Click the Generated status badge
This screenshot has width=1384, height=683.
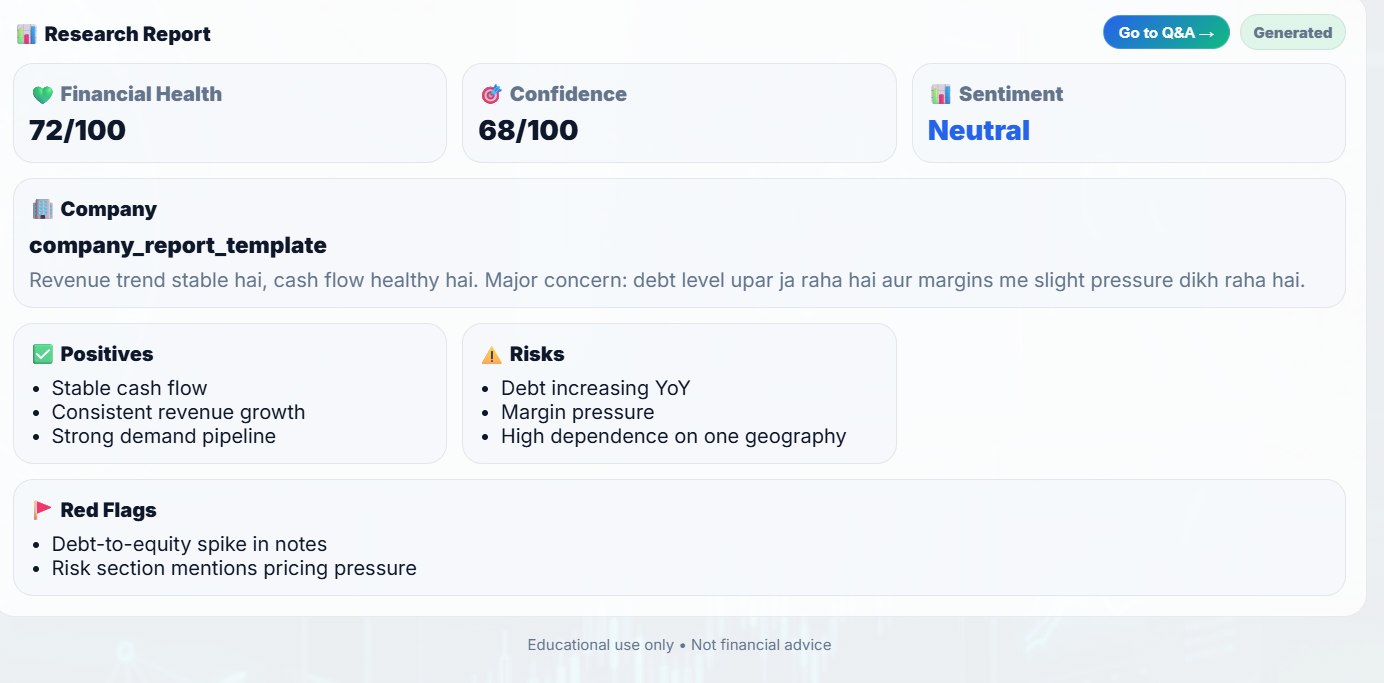point(1292,33)
